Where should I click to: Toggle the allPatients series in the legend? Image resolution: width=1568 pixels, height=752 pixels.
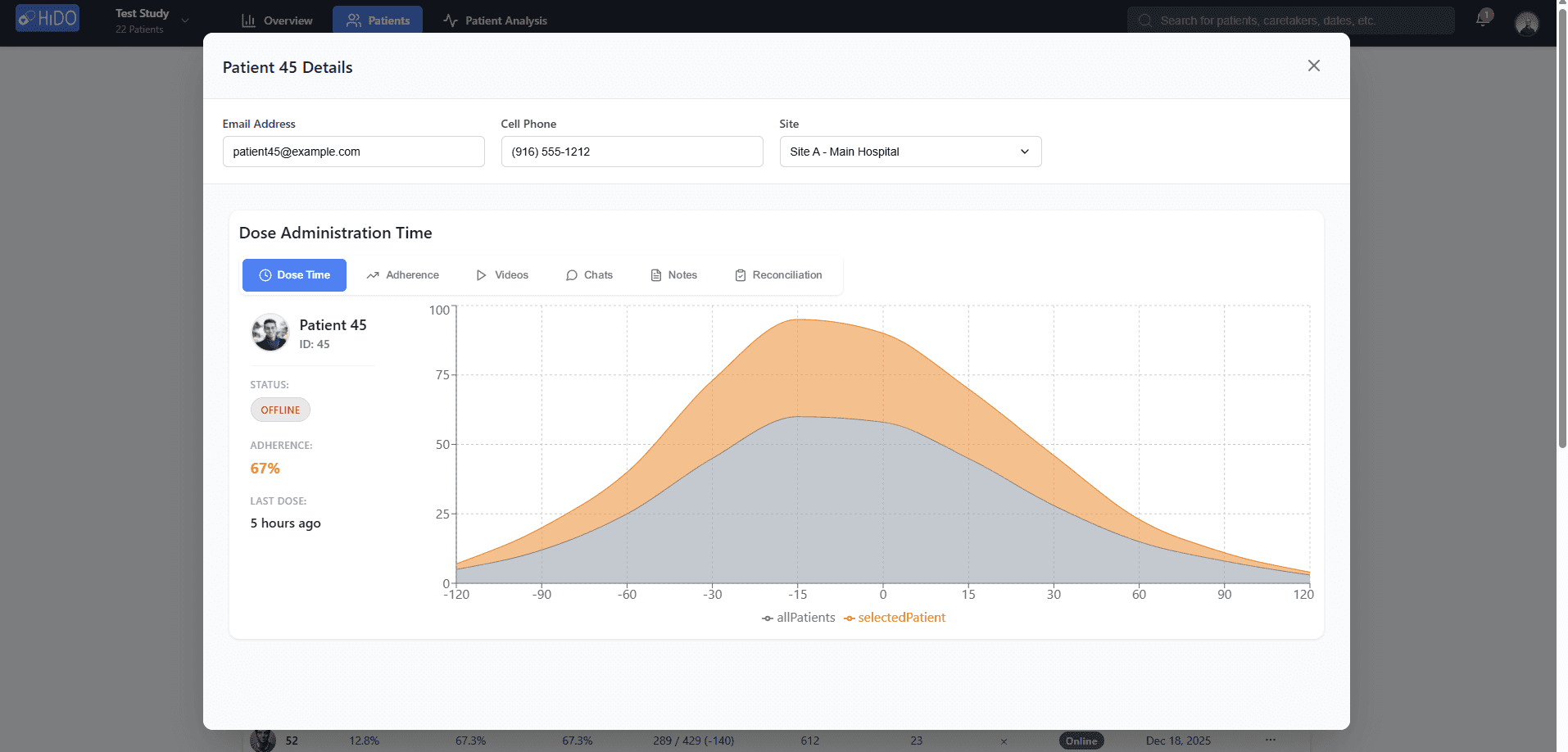coord(799,618)
